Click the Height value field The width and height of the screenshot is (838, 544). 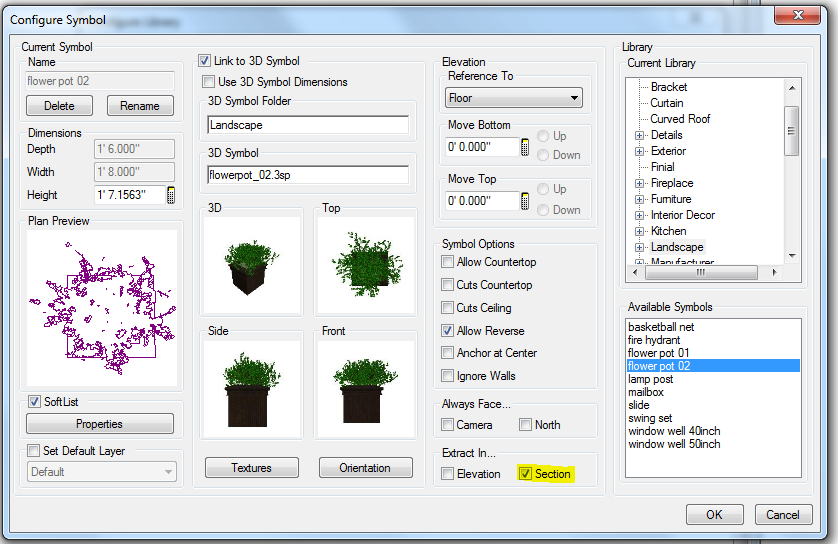(x=130, y=195)
